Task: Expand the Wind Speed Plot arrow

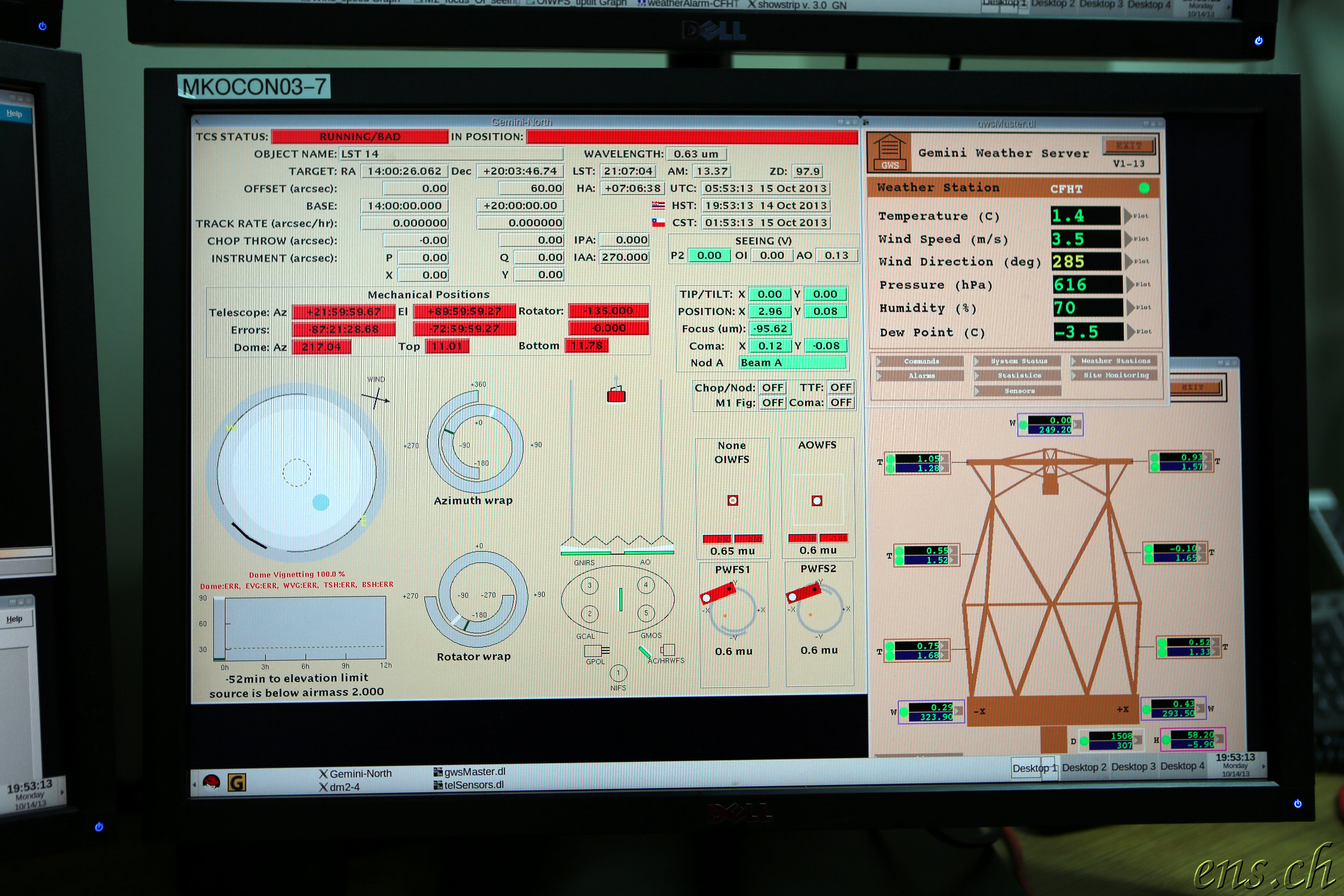Action: click(x=1128, y=239)
